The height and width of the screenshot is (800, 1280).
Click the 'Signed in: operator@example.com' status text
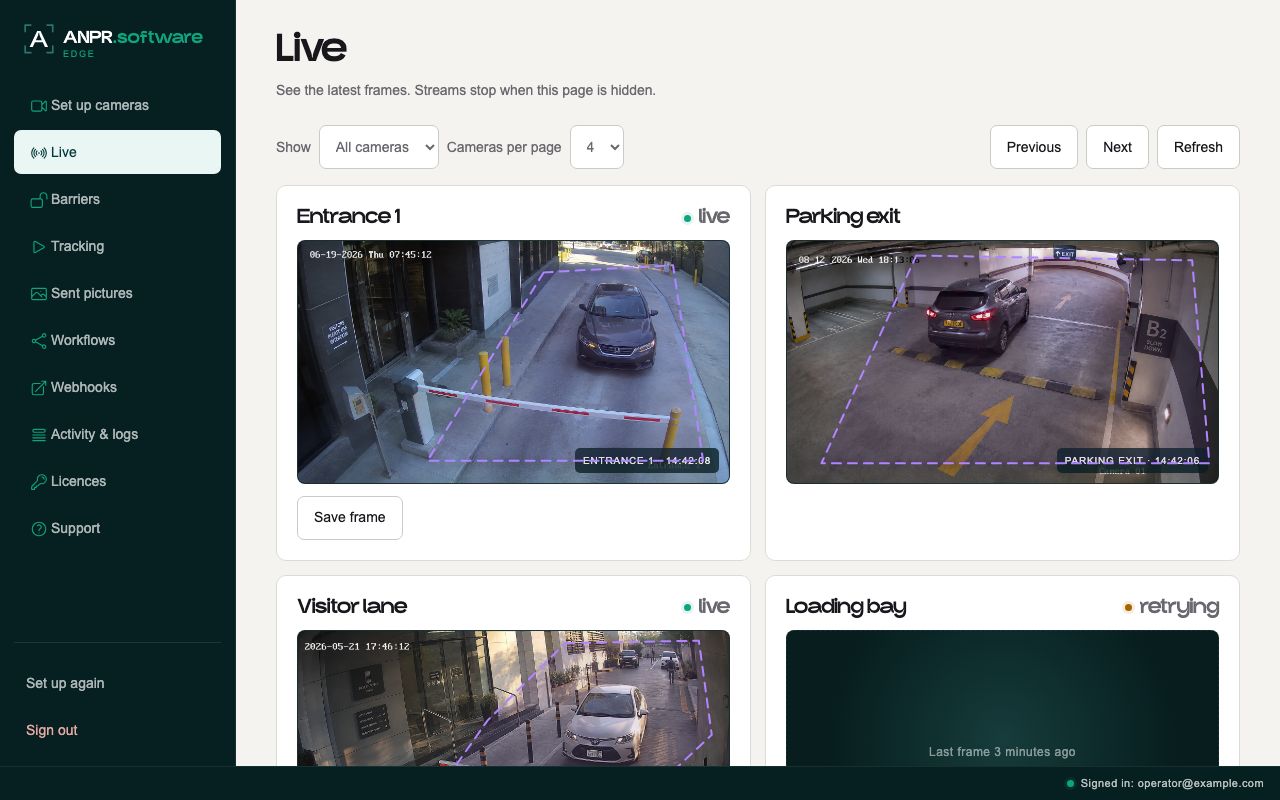pyautogui.click(x=1172, y=784)
